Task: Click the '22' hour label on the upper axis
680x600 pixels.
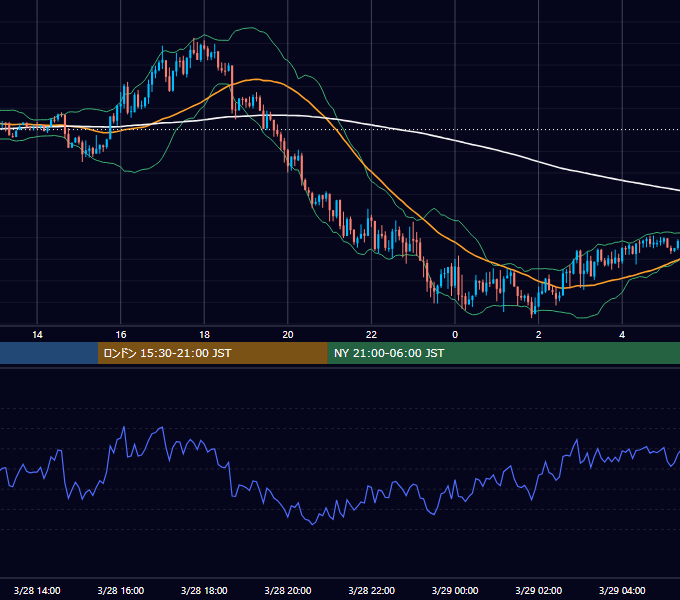Action: 371,335
